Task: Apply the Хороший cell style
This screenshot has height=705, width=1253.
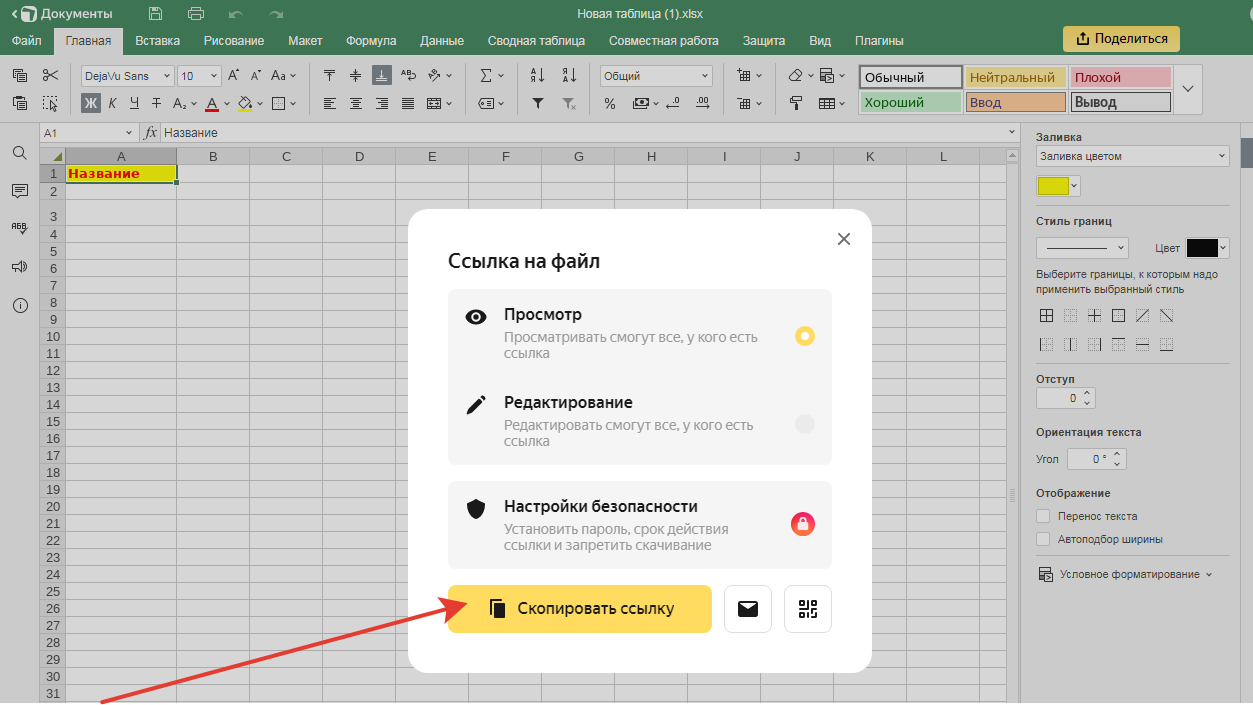Action: tap(910, 102)
